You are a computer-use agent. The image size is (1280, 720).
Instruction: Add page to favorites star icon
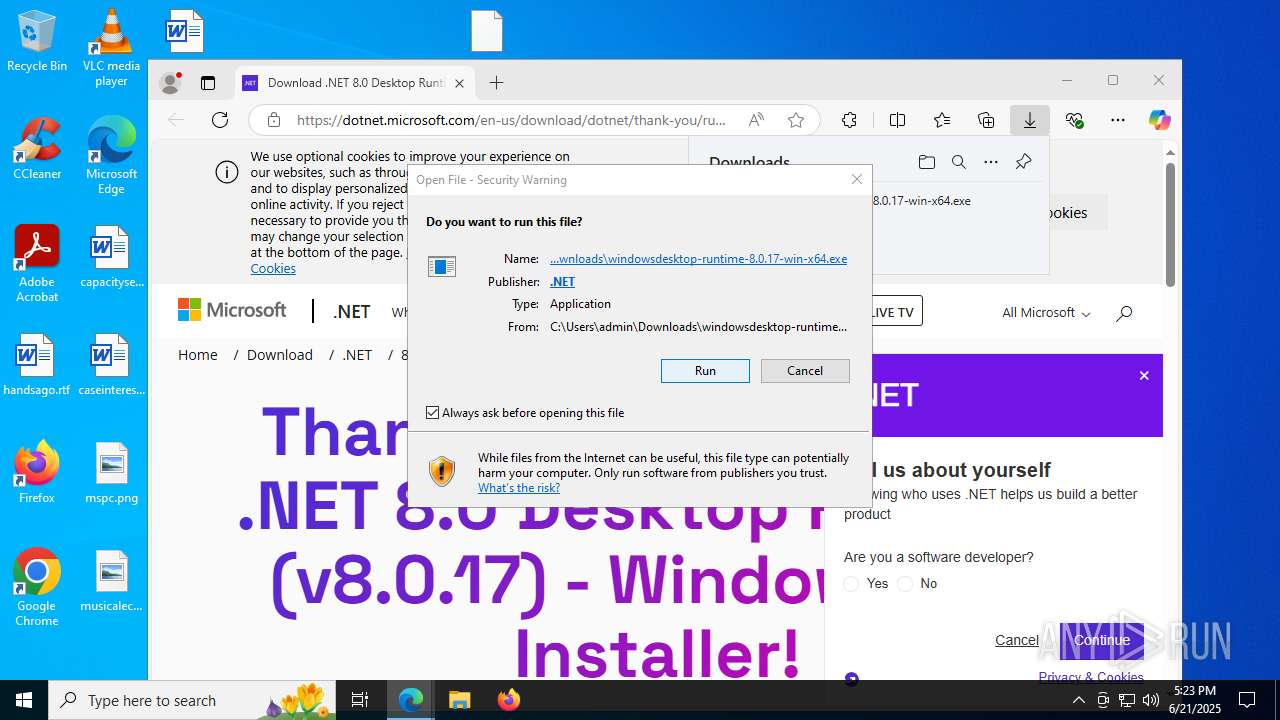[x=796, y=120]
